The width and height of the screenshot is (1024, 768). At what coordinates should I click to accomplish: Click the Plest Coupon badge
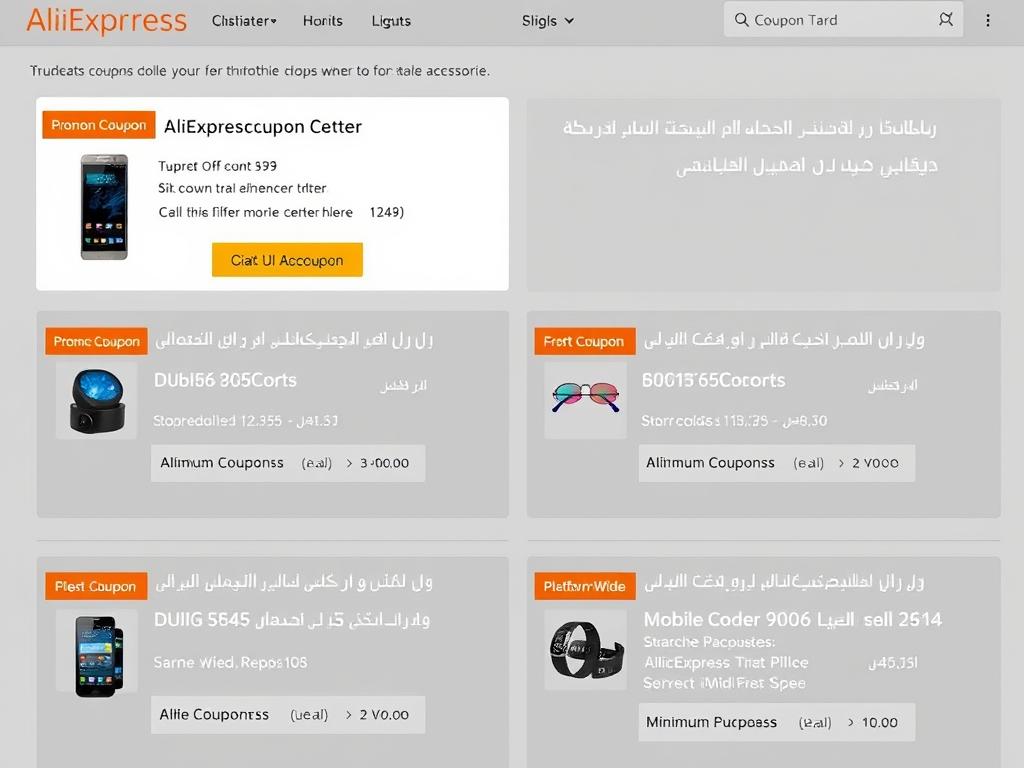pos(95,586)
